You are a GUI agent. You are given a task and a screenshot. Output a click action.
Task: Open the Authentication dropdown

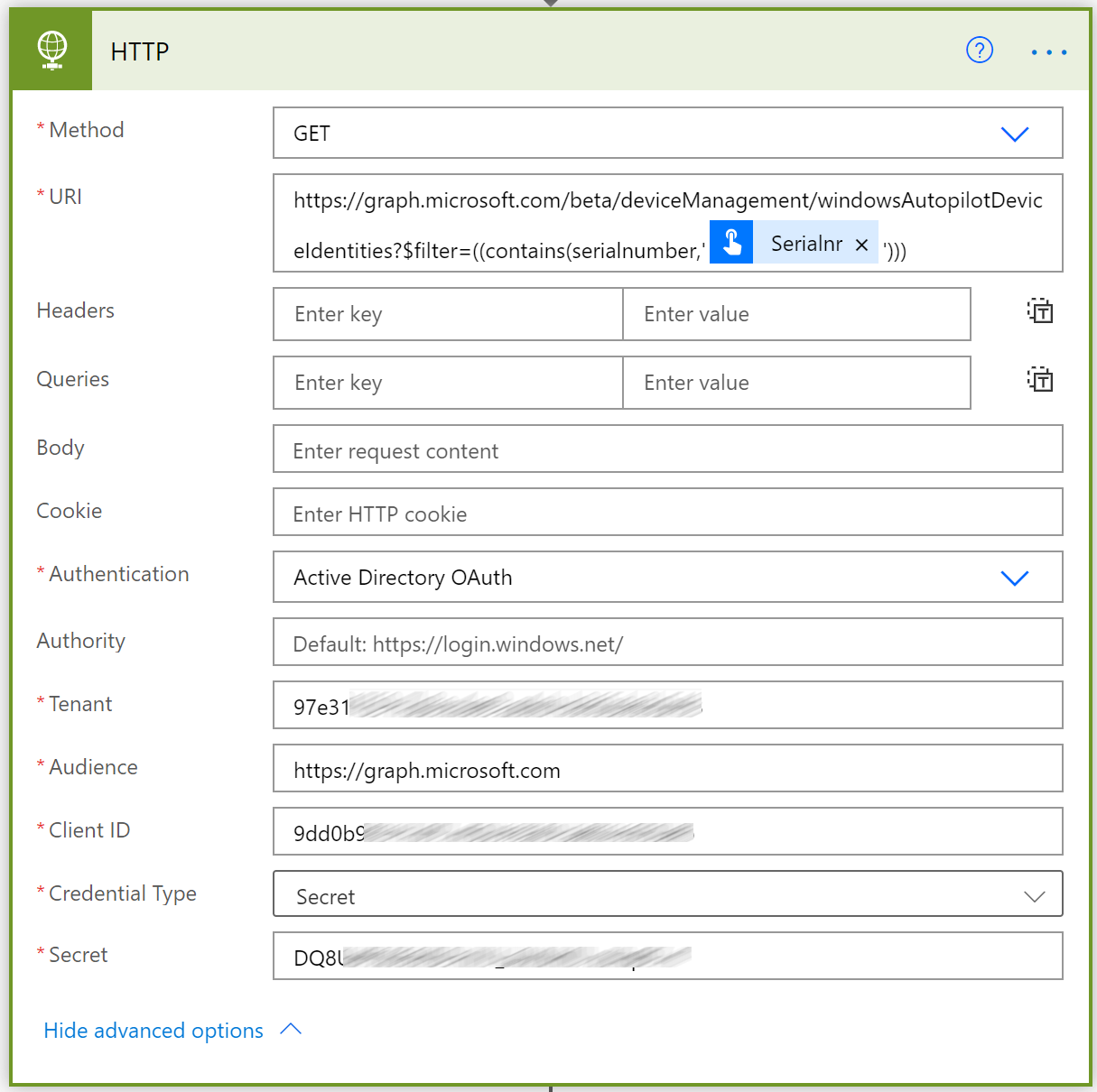click(1015, 577)
